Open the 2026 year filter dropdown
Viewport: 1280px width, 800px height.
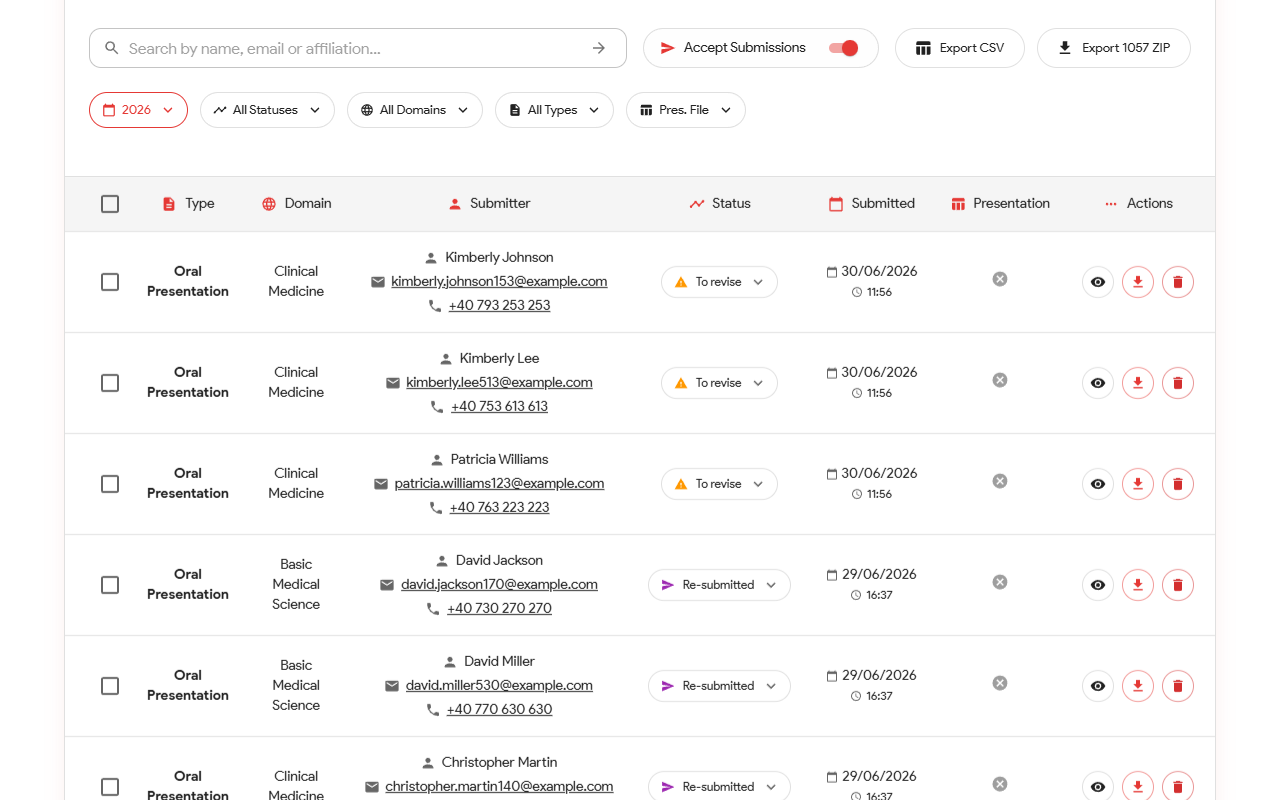[x=138, y=110]
